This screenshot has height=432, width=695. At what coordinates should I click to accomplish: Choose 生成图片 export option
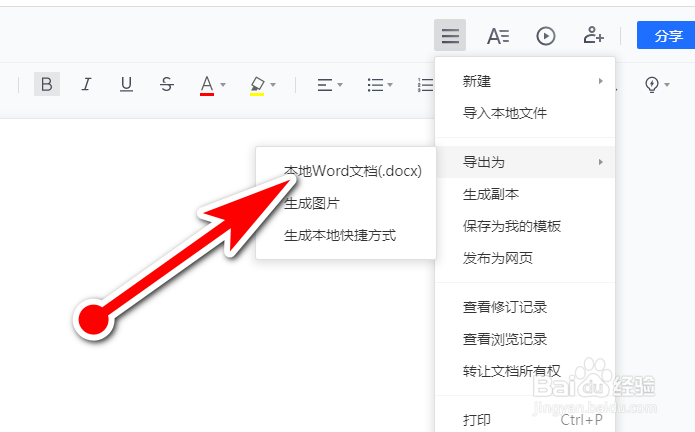[346, 203]
